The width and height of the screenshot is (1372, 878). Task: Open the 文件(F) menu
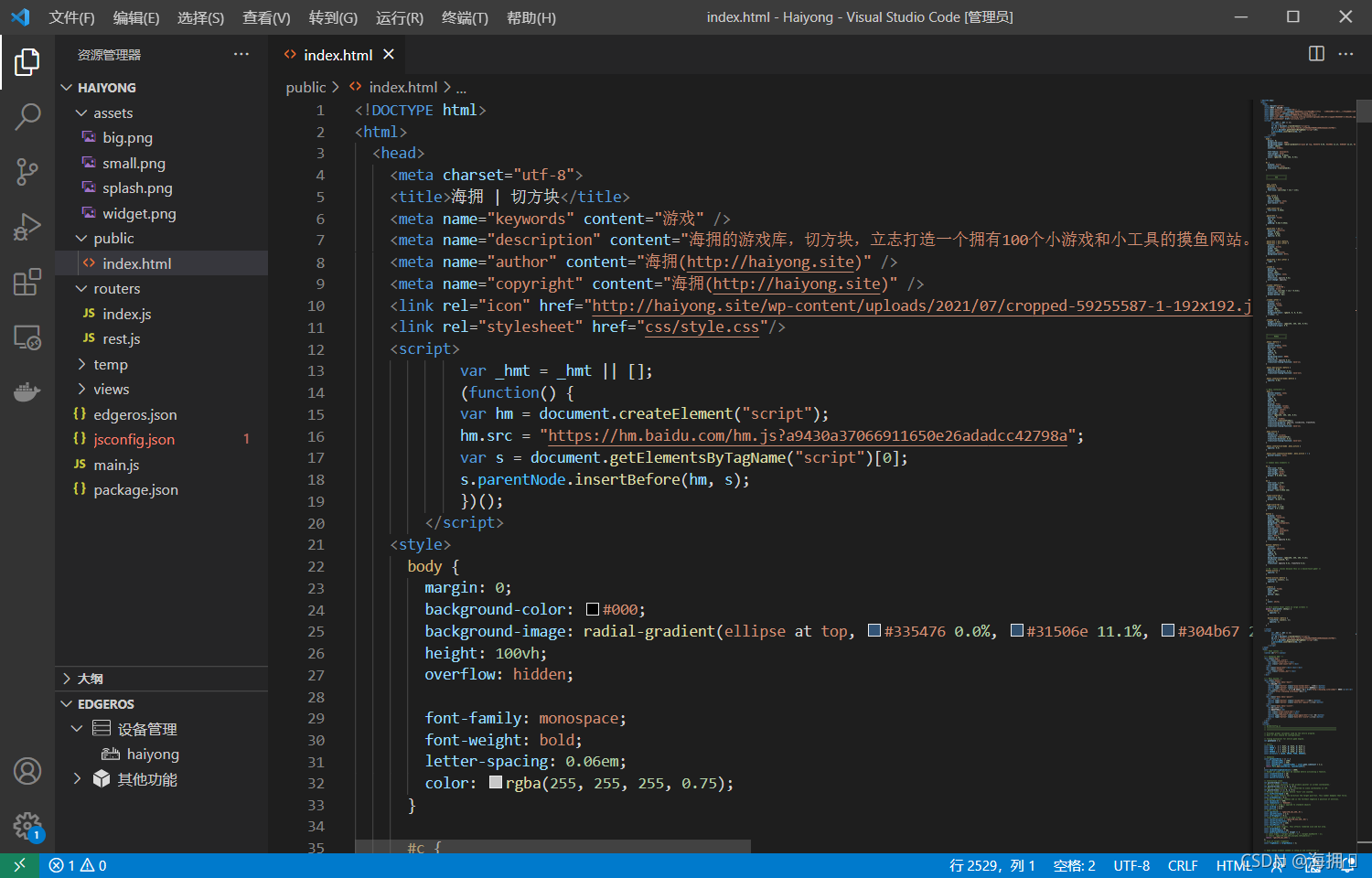[x=71, y=17]
